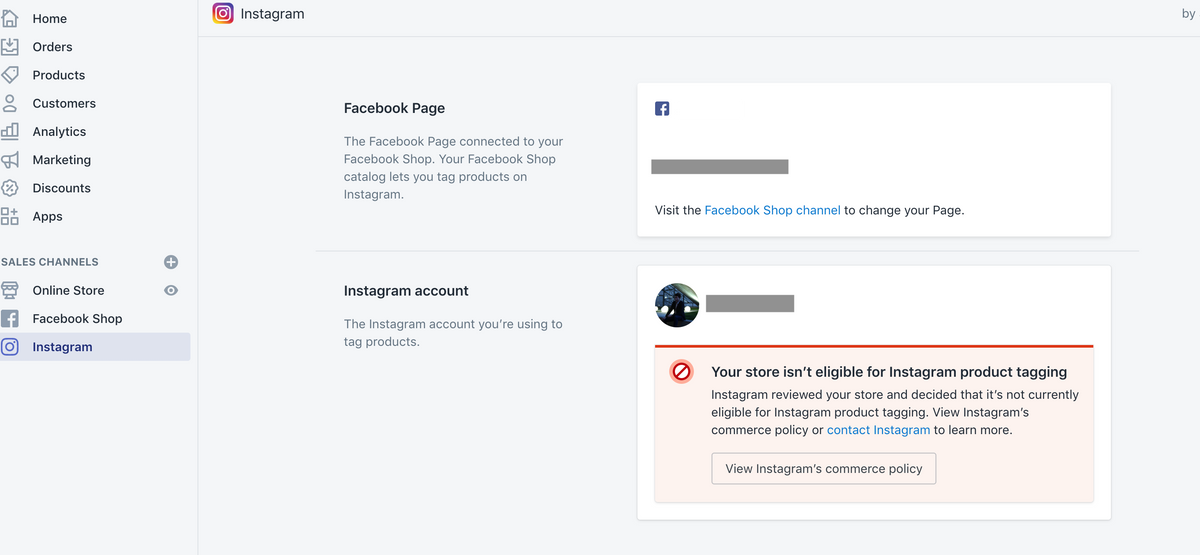This screenshot has width=1200, height=555.
Task: Add a sales channel with plus icon
Action: click(x=171, y=262)
